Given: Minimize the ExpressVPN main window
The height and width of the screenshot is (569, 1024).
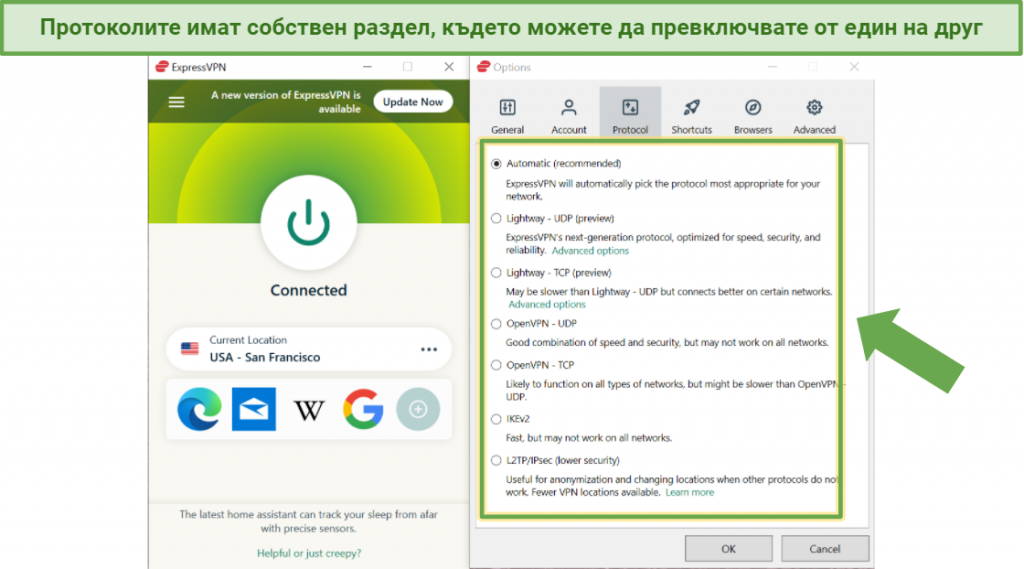Looking at the screenshot, I should 368,67.
